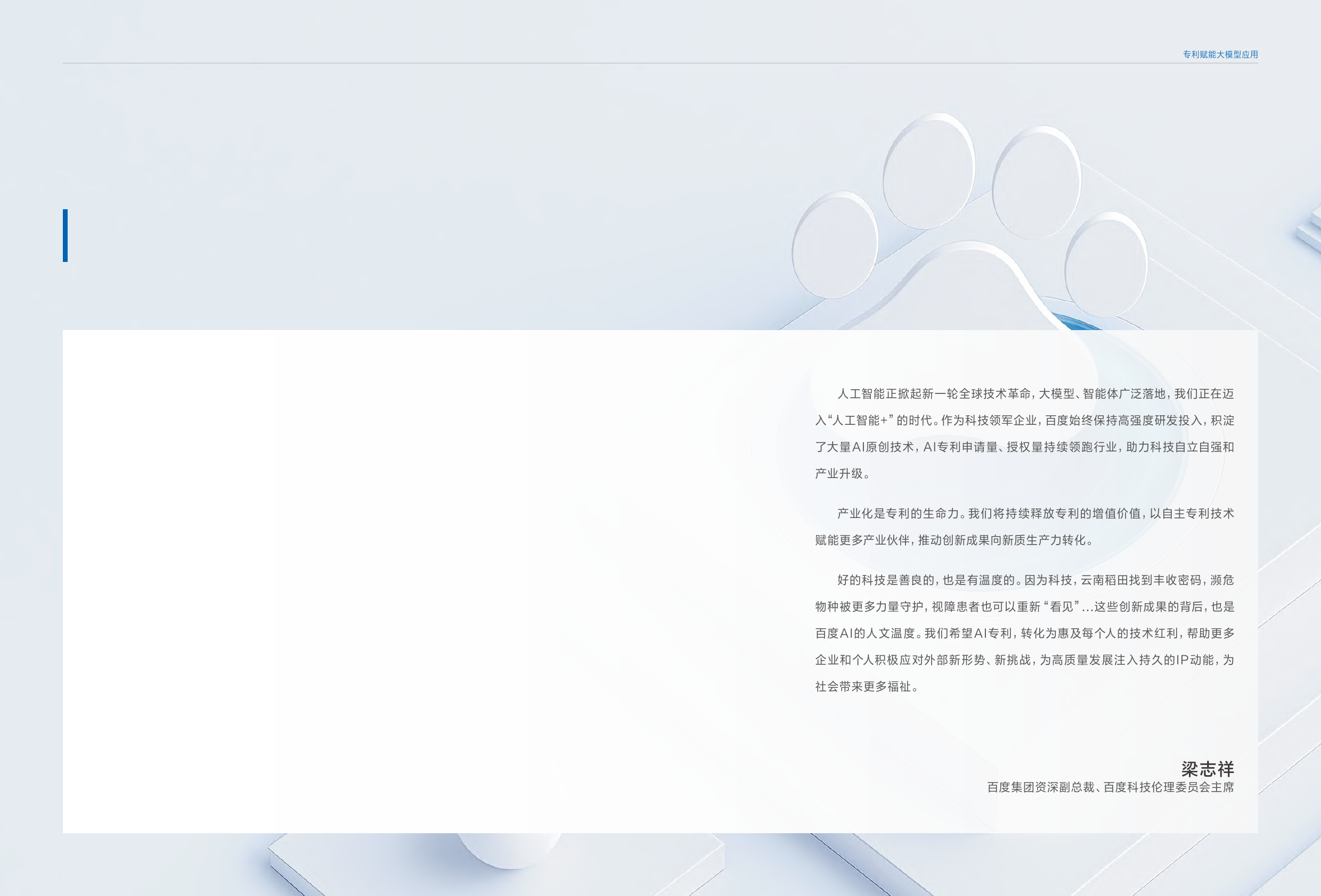
Task: Click the line starting 物种被更多力量守护
Action: pos(1024,607)
